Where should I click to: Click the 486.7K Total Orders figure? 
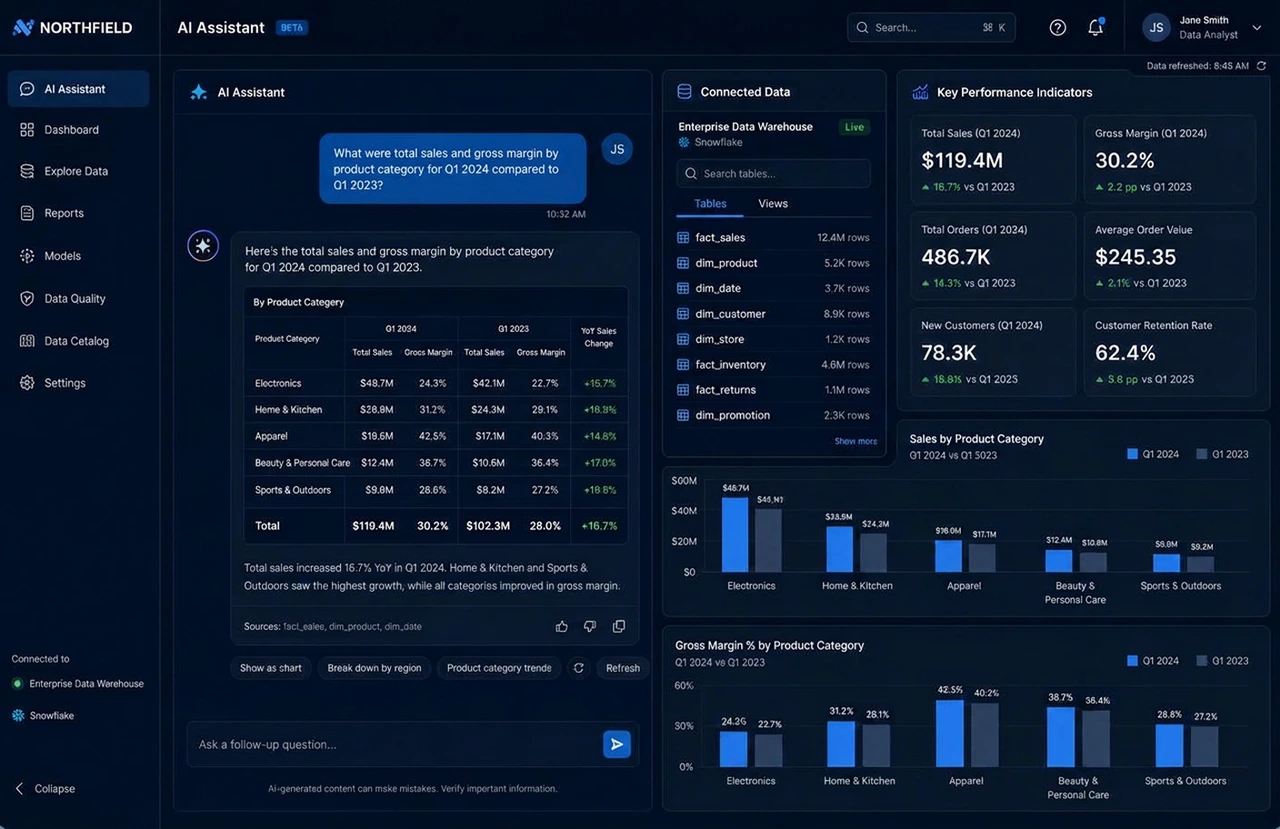point(956,257)
